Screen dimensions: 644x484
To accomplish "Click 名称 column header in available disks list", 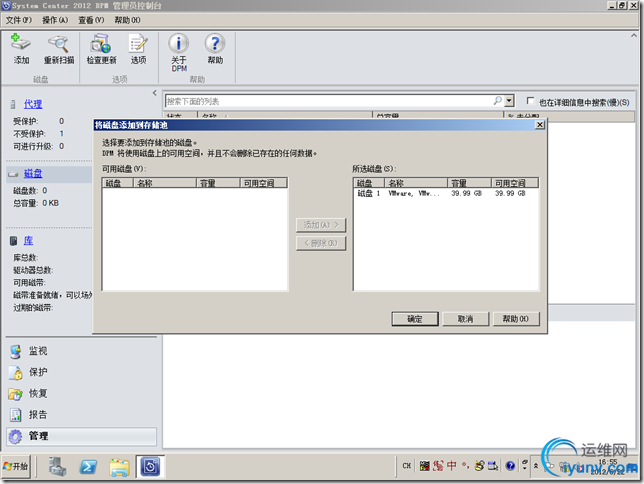I will tap(165, 183).
